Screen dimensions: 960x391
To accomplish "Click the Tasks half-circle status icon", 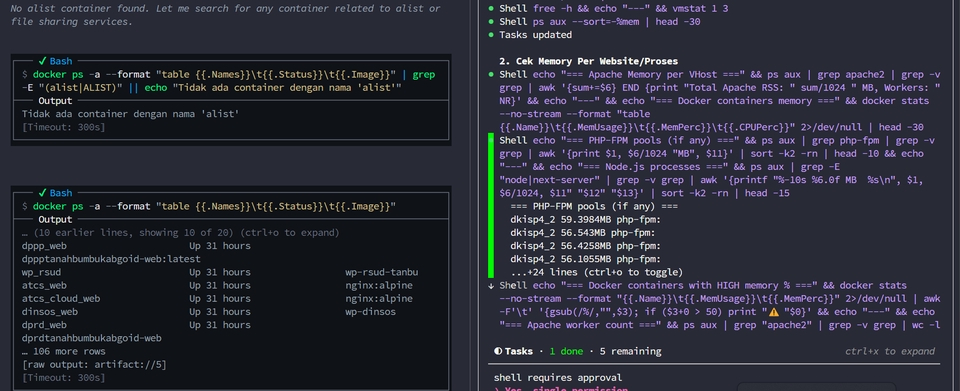I will (x=498, y=351).
